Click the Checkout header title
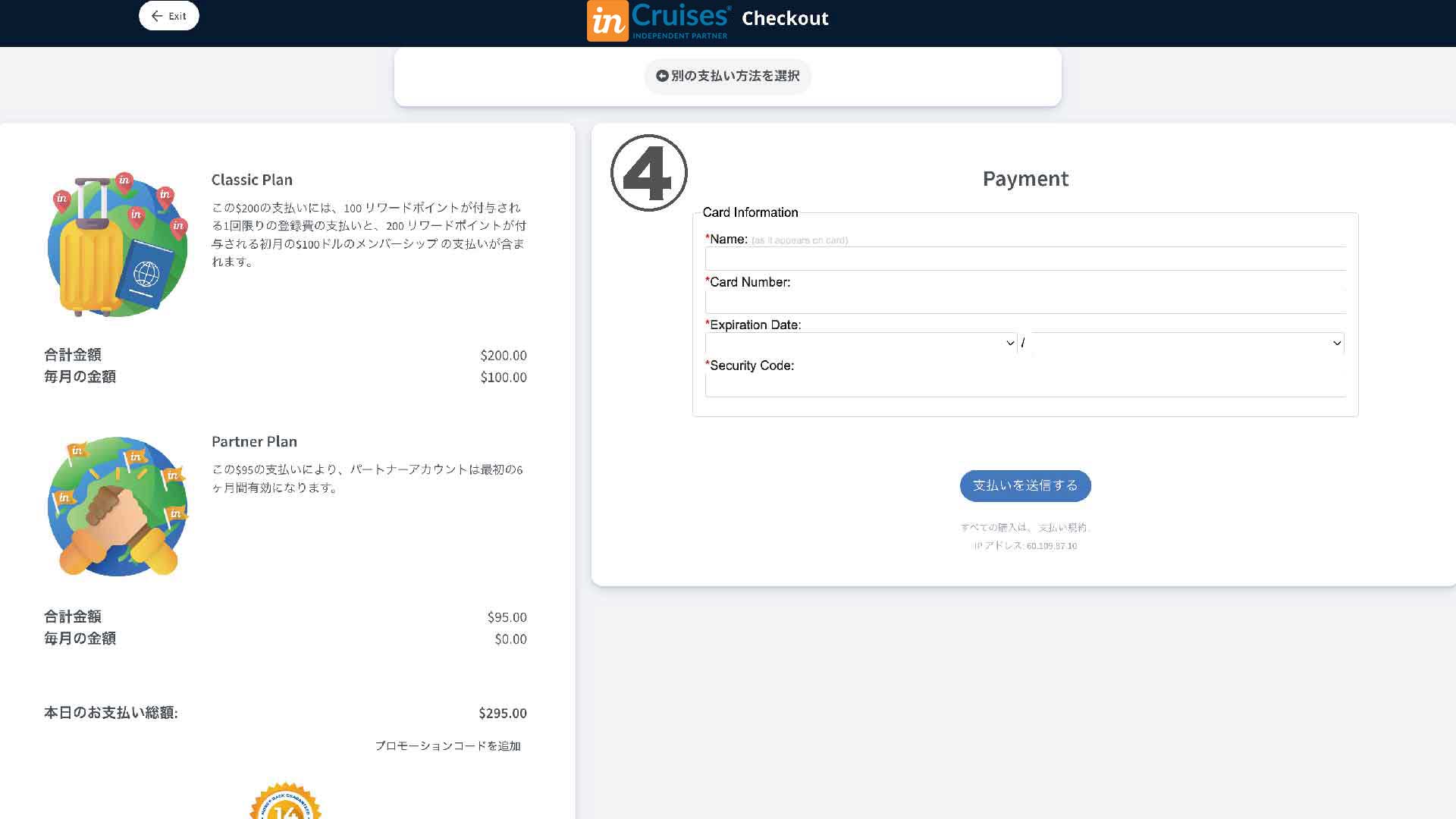Screen dimensions: 1456x819 click(x=785, y=18)
